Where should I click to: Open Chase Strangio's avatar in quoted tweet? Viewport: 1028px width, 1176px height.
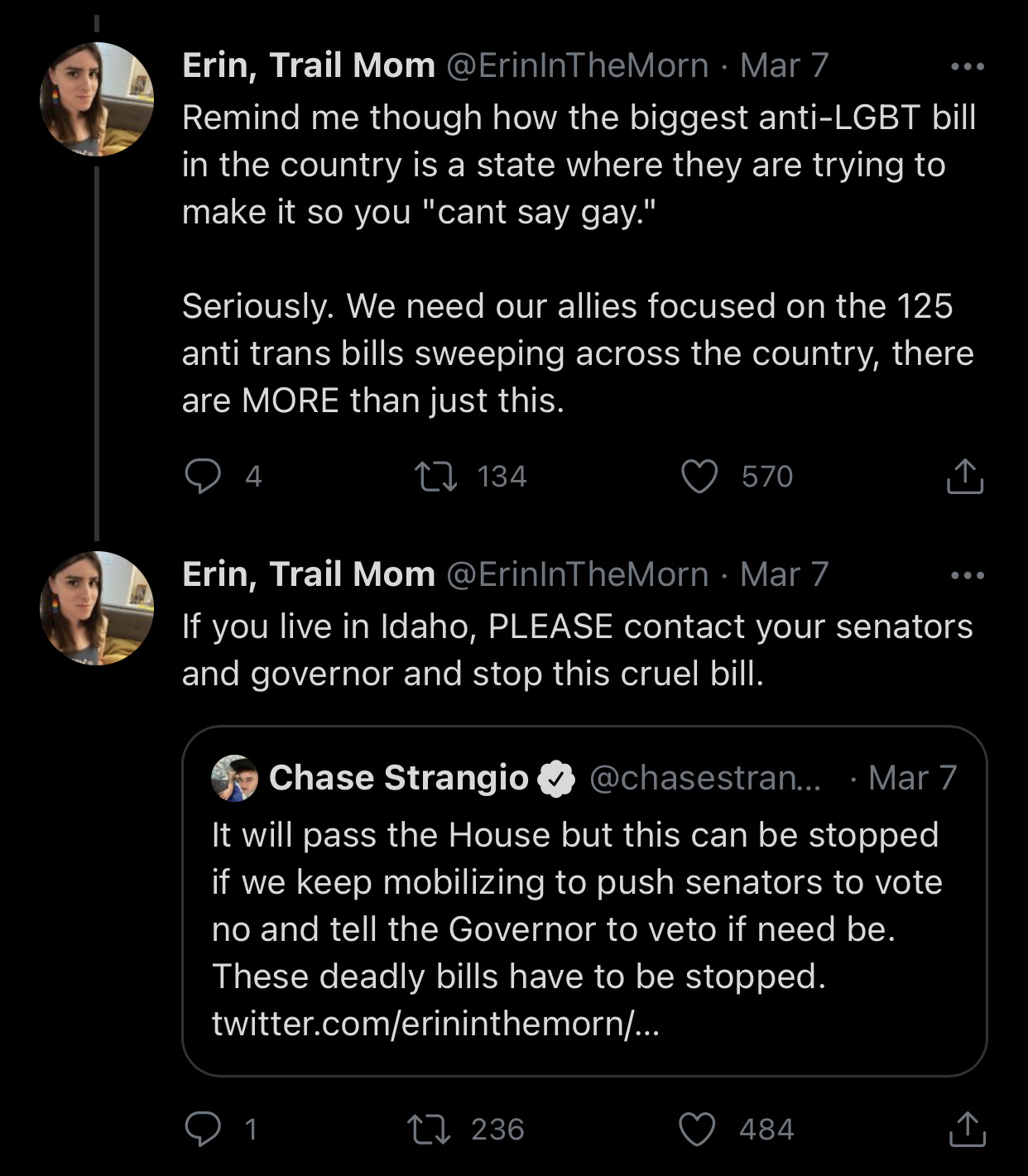[x=234, y=778]
